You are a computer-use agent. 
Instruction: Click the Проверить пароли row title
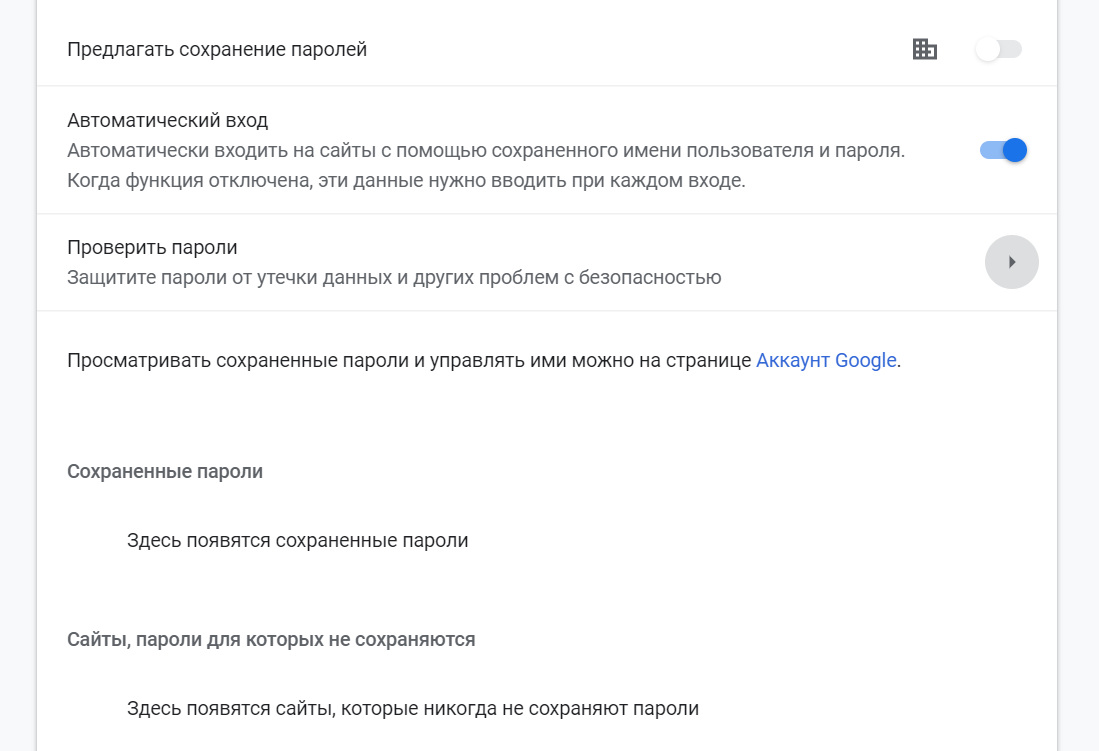(152, 247)
